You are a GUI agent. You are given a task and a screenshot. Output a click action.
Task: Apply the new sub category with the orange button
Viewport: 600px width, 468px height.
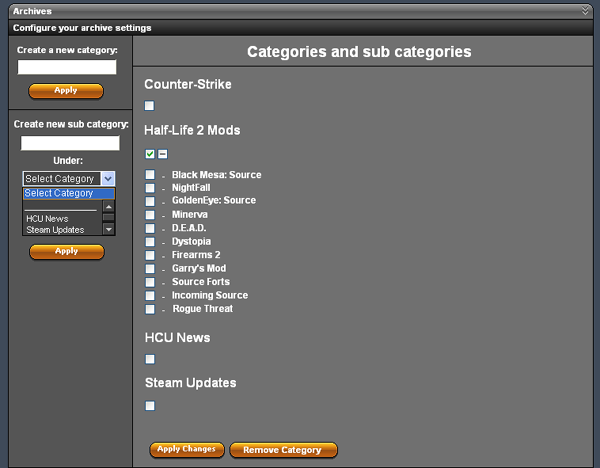point(67,251)
